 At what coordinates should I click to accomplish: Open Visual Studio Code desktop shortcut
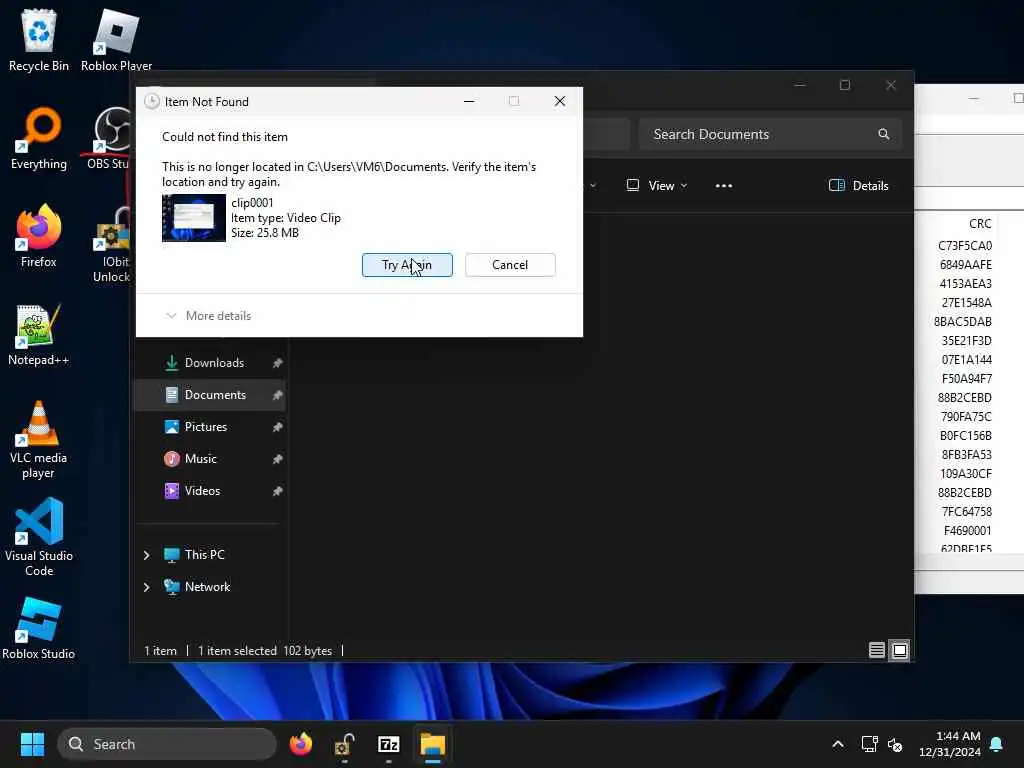click(x=39, y=537)
